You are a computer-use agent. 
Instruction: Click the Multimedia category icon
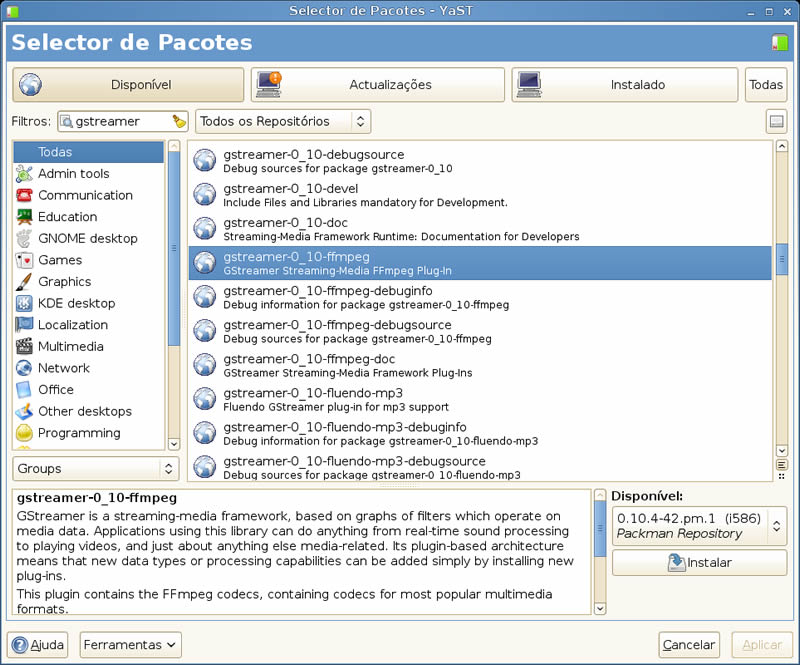23,347
